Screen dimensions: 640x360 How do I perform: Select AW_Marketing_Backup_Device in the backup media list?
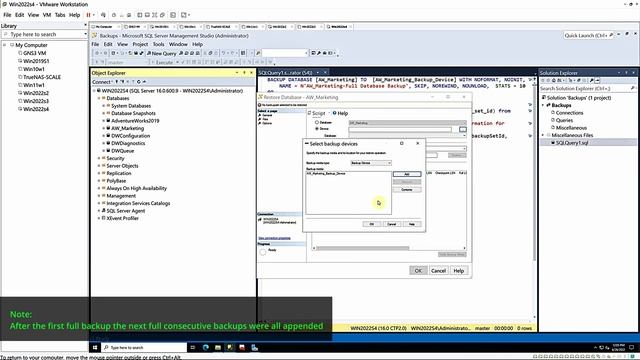326,173
